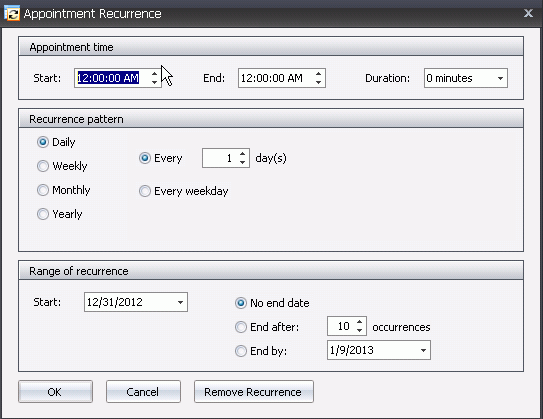Close the Appointment Recurrence dialog
Viewport: 543px width, 419px height.
tap(528, 14)
